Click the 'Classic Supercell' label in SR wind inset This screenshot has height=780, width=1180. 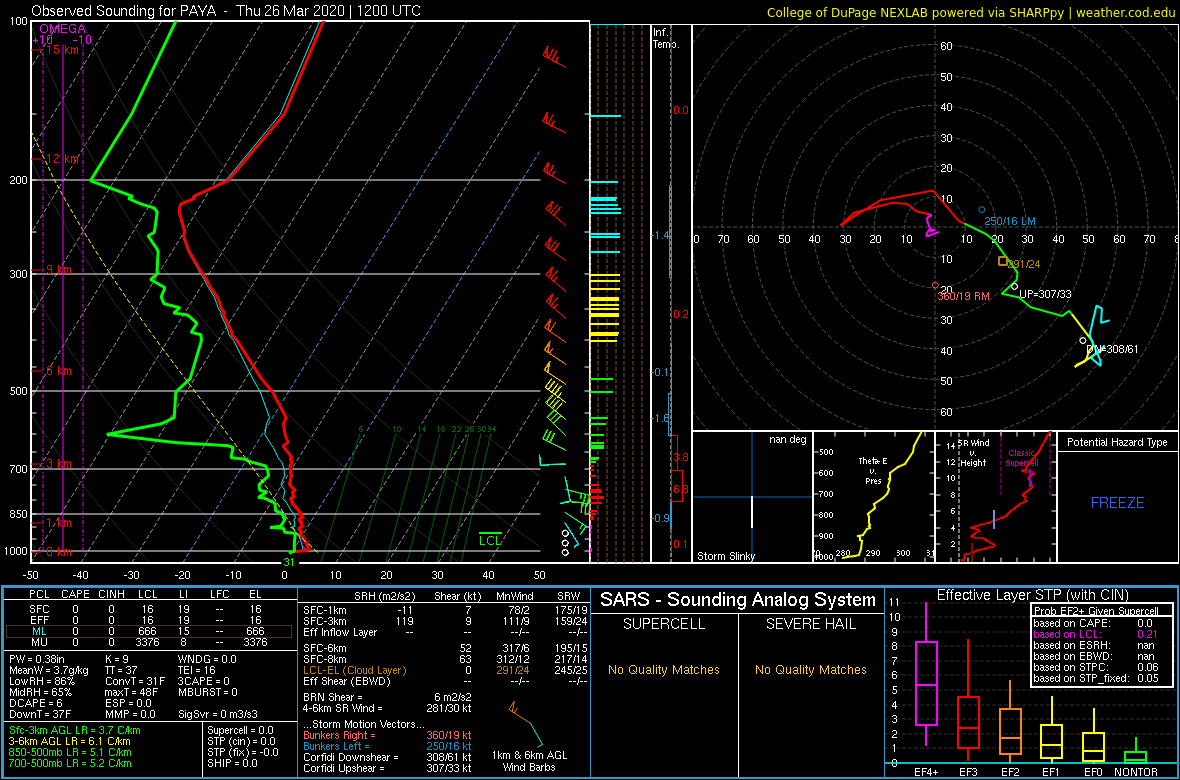click(x=1022, y=459)
